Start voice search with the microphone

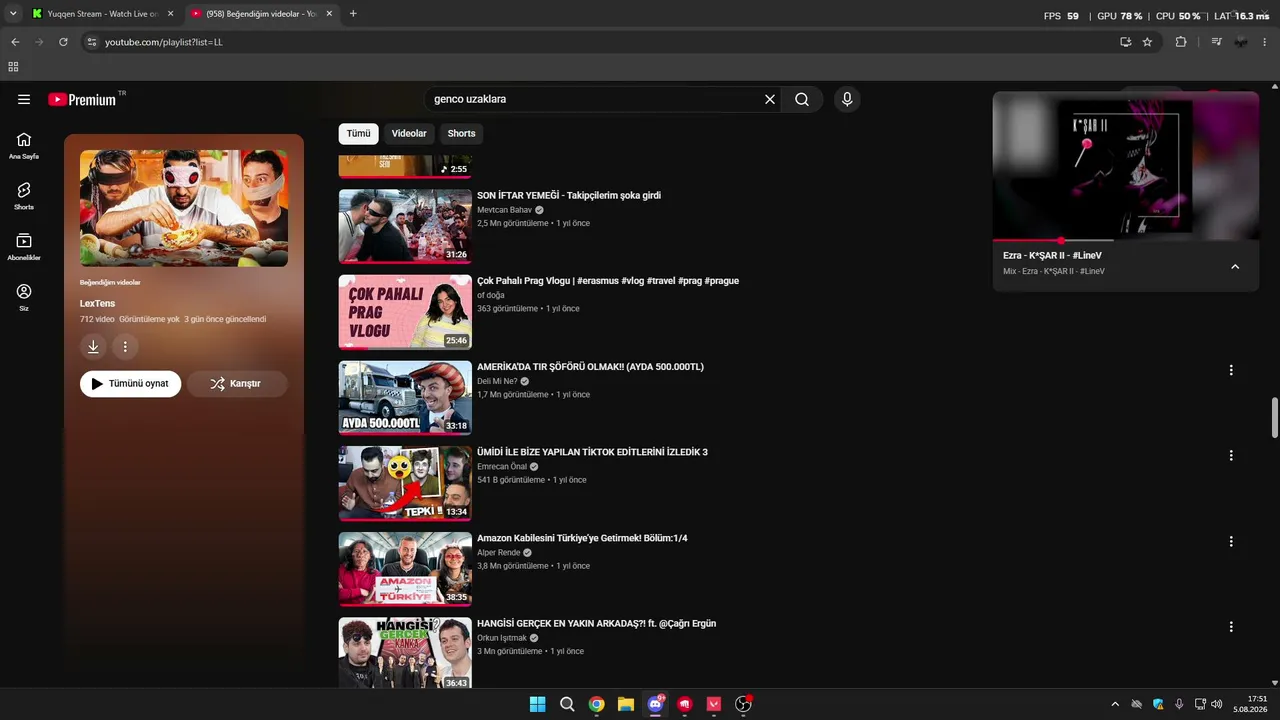(847, 99)
